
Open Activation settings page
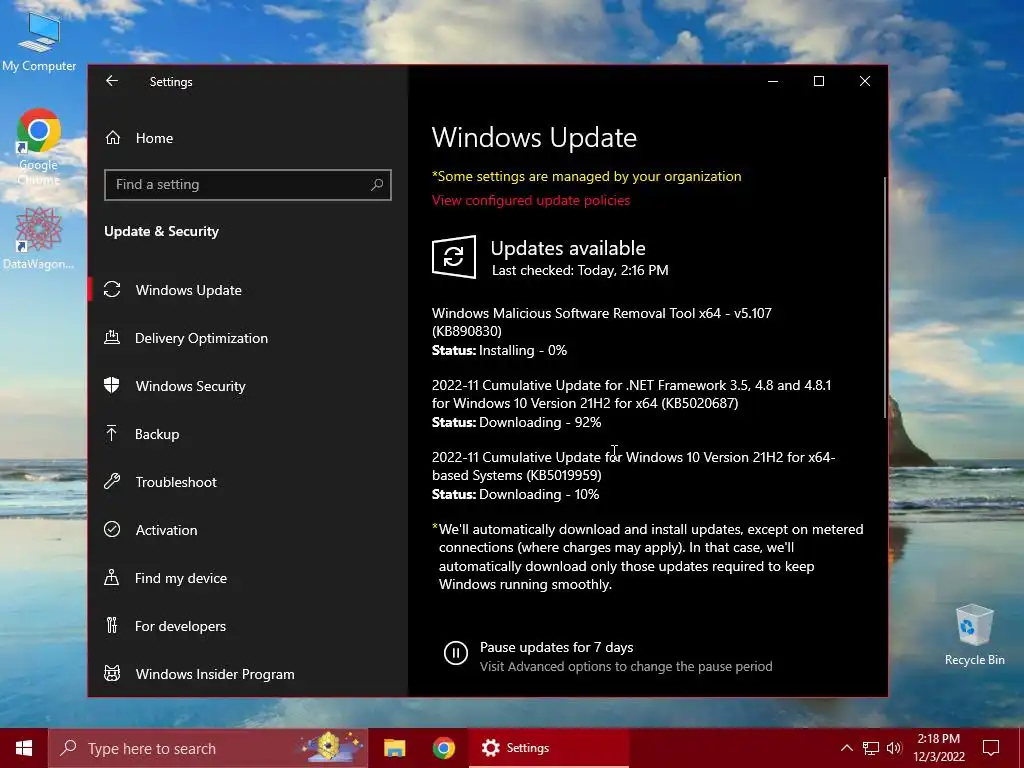point(248,529)
